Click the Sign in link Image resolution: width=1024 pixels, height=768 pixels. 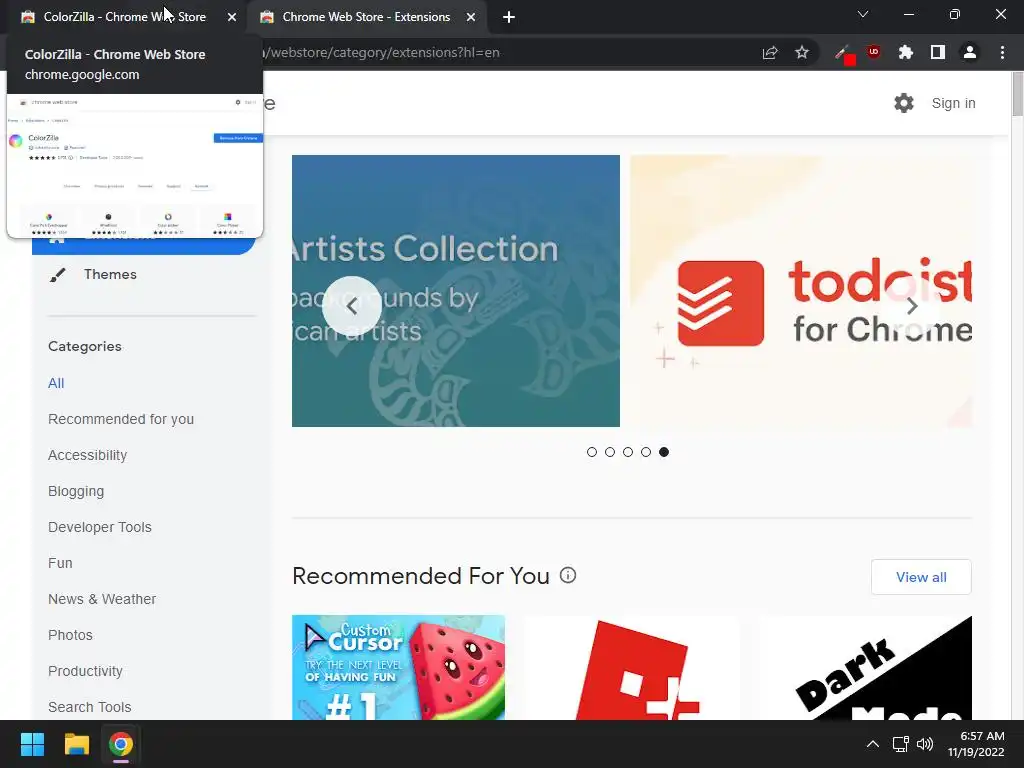[953, 103]
